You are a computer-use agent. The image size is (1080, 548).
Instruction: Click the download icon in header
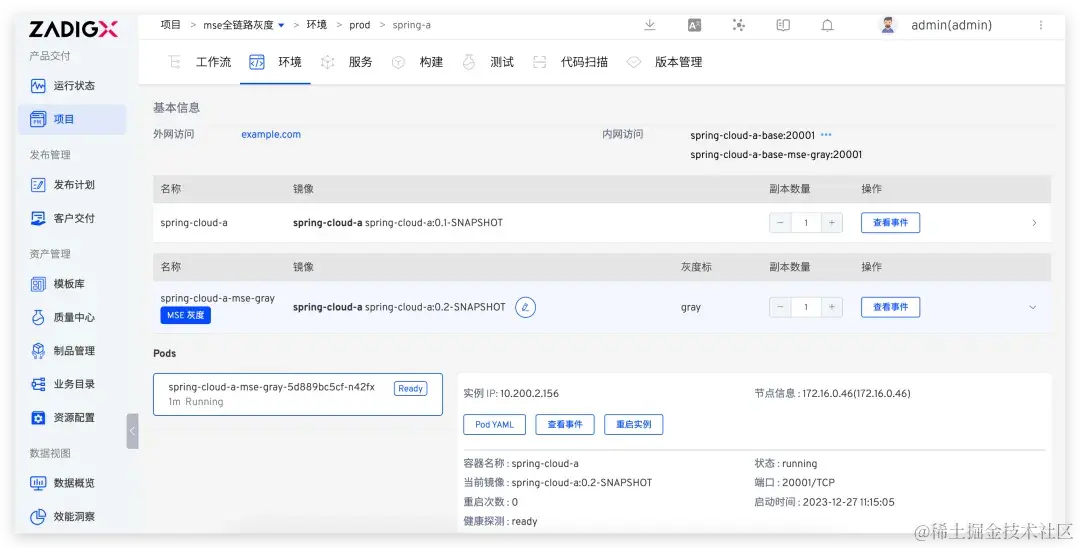coord(650,25)
